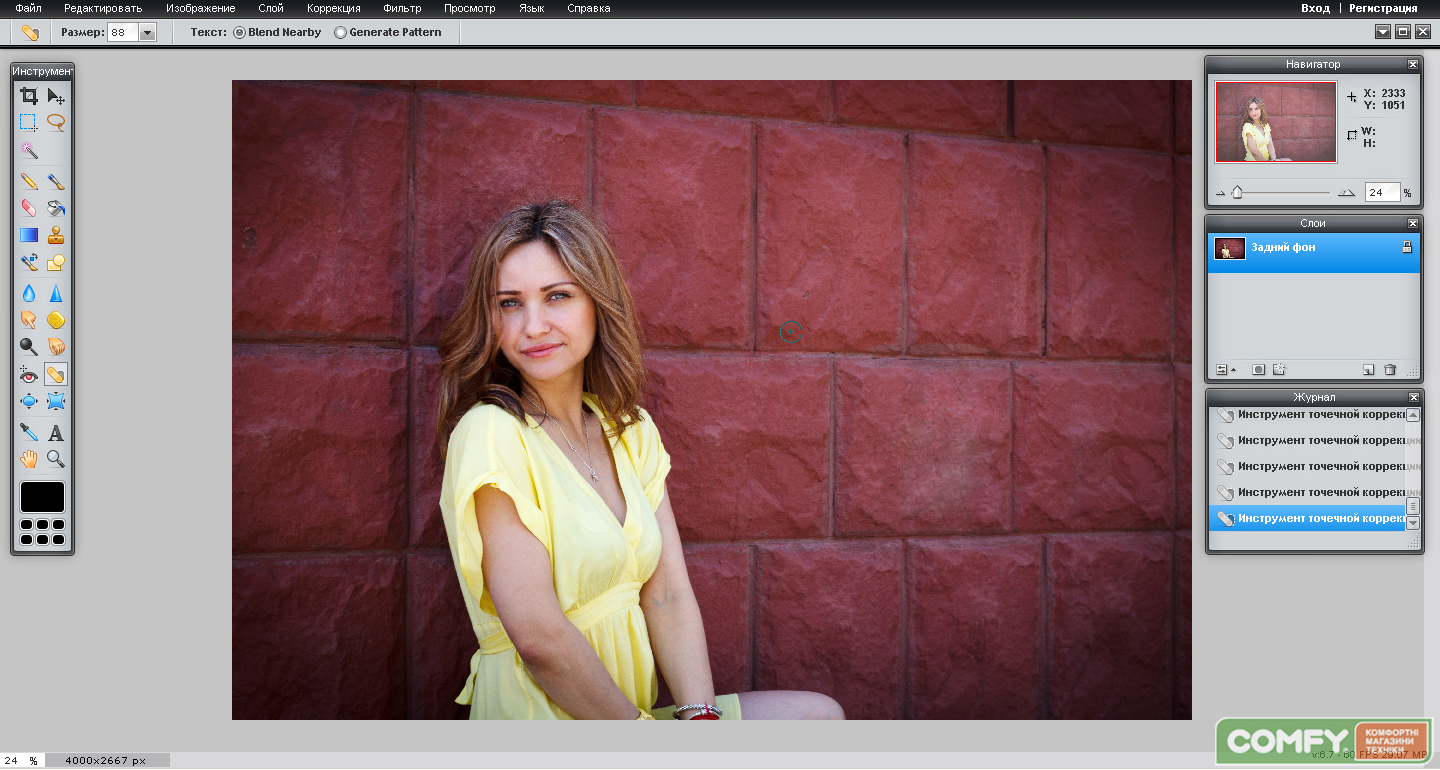Select the pink Eraser tool
The width and height of the screenshot is (1440, 770).
pos(29,208)
